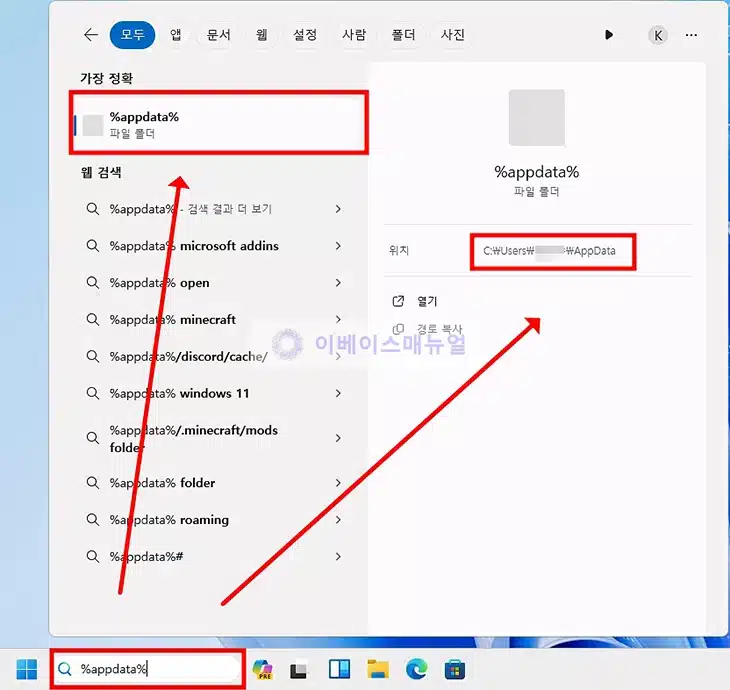Open the Windows Start button

[x=27, y=669]
